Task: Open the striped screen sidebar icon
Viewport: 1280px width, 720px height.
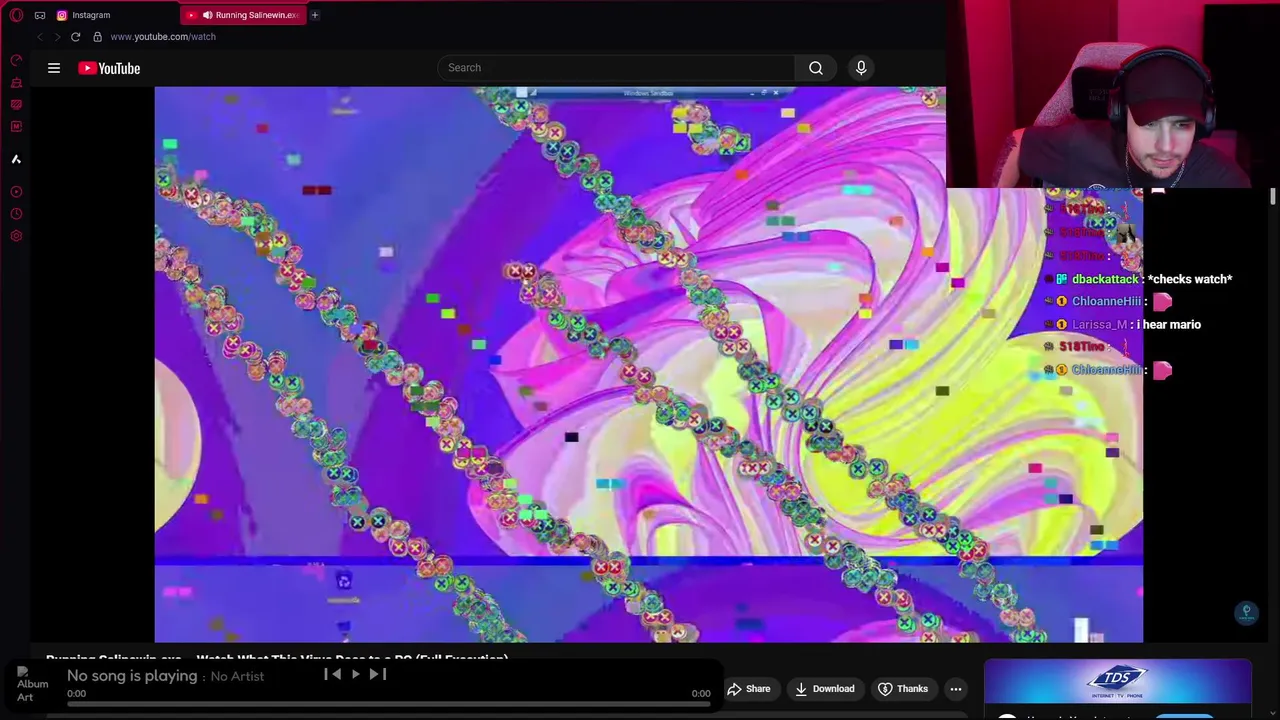Action: point(16,105)
